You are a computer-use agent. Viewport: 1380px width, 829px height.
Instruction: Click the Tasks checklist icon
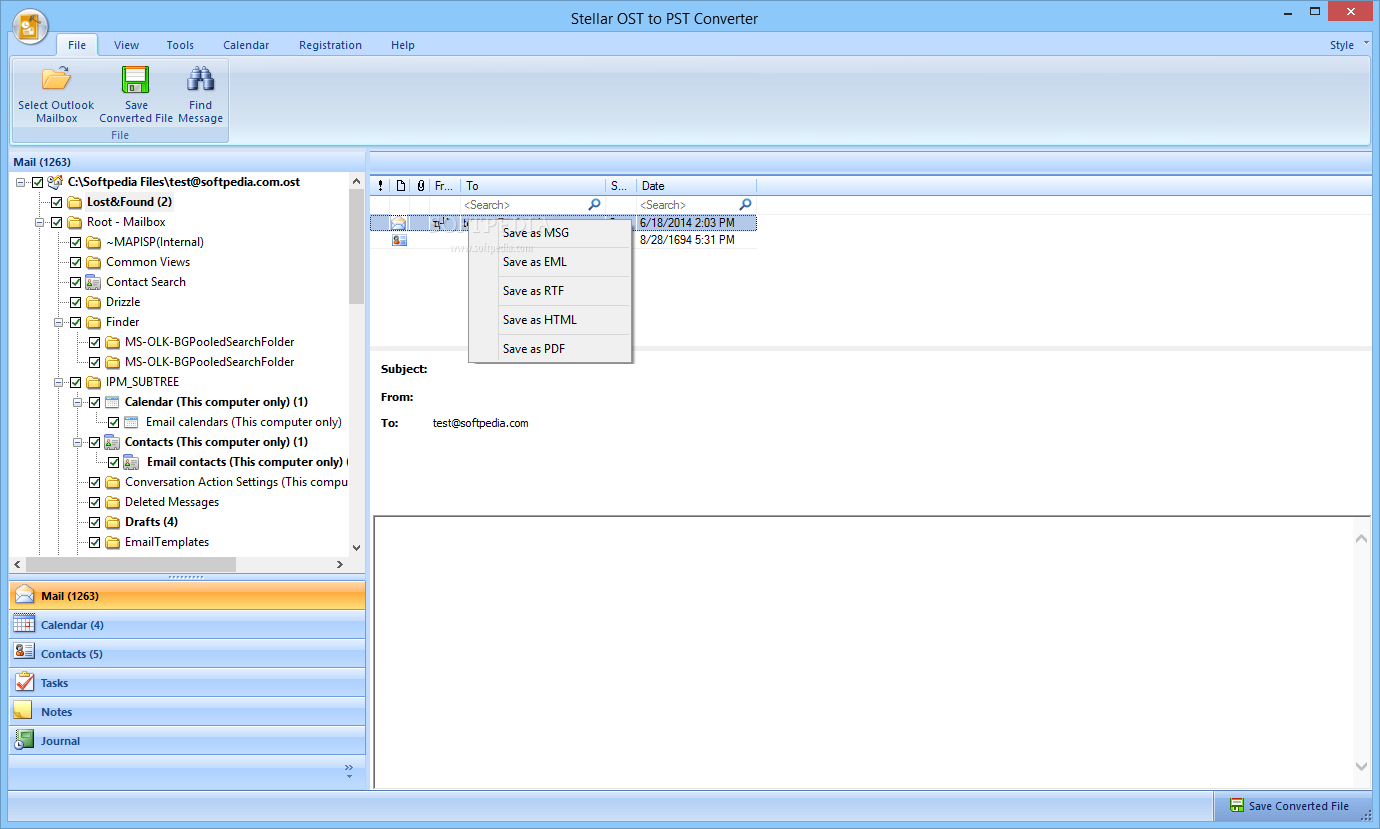click(25, 681)
